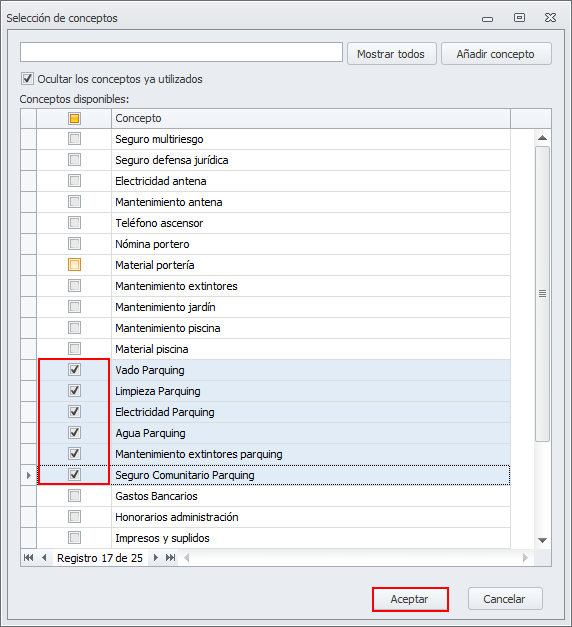
Task: Toggle 'Ocultar los conceptos ya utilizados' checkbox
Action: [x=27, y=79]
